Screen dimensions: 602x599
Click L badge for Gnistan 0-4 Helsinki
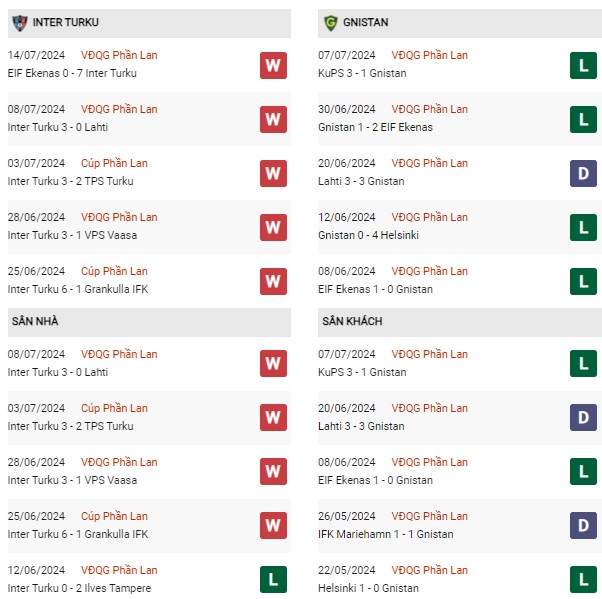[583, 228]
